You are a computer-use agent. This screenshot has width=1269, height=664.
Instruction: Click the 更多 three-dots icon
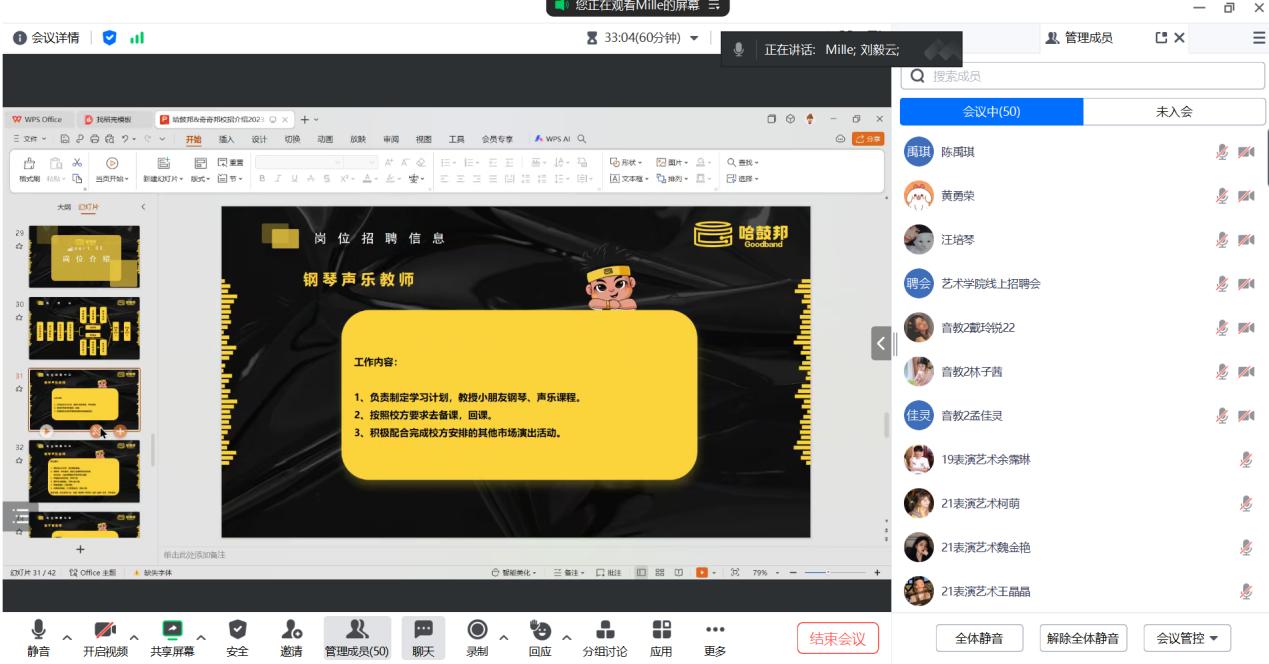tap(714, 629)
